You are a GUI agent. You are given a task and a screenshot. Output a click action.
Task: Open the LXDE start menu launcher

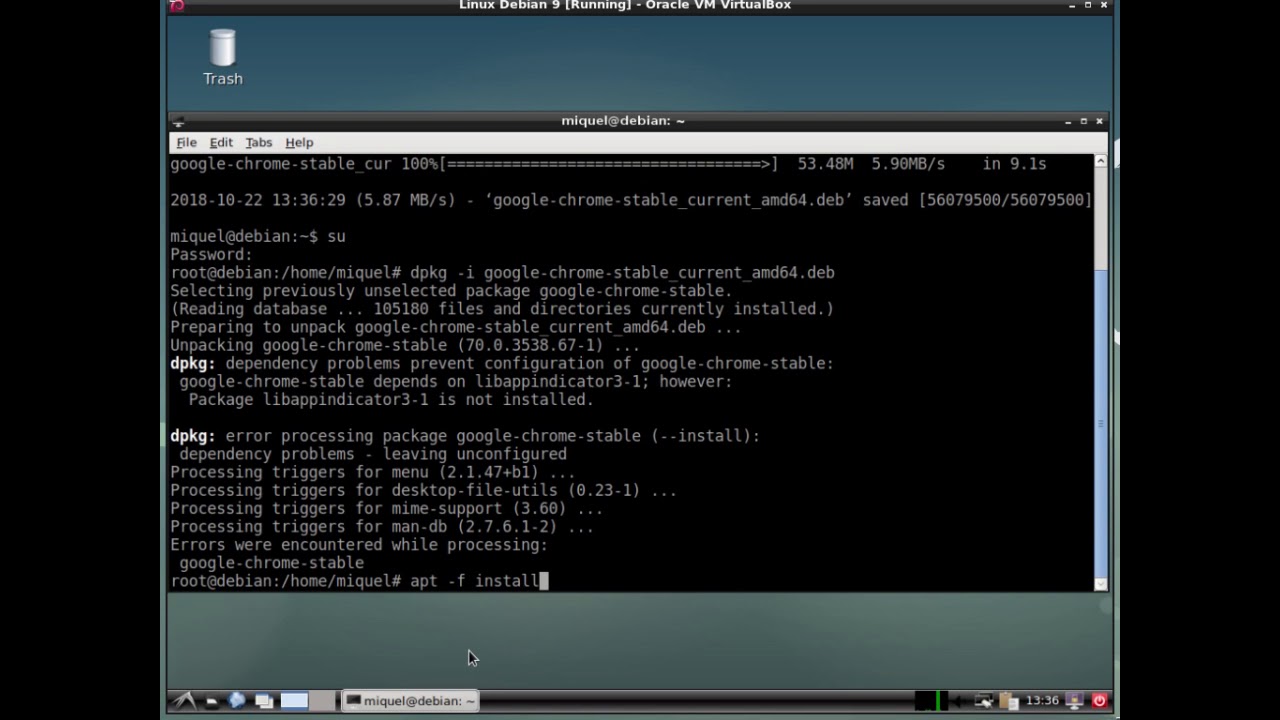click(x=184, y=701)
